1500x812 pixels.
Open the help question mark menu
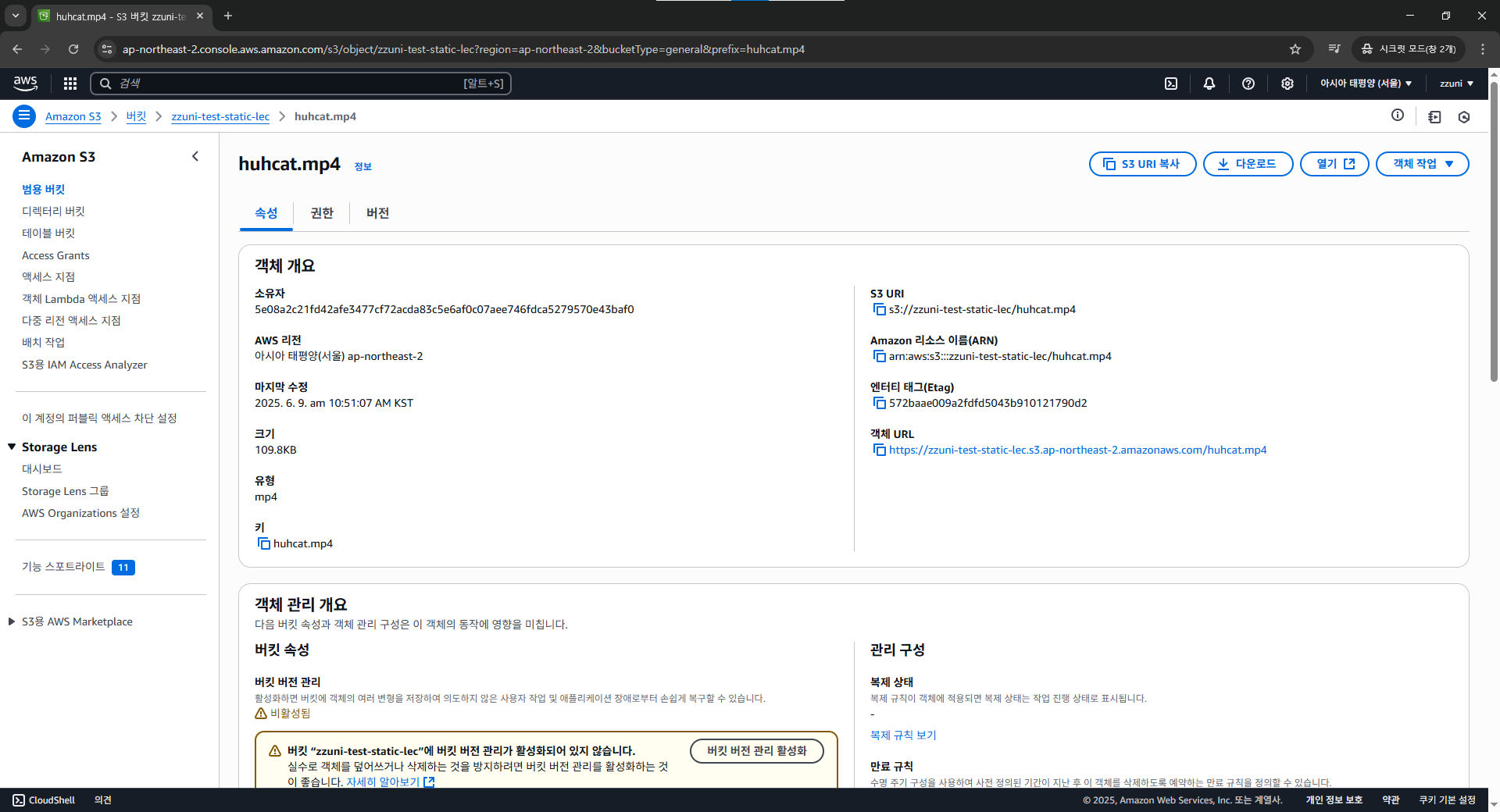tap(1248, 84)
